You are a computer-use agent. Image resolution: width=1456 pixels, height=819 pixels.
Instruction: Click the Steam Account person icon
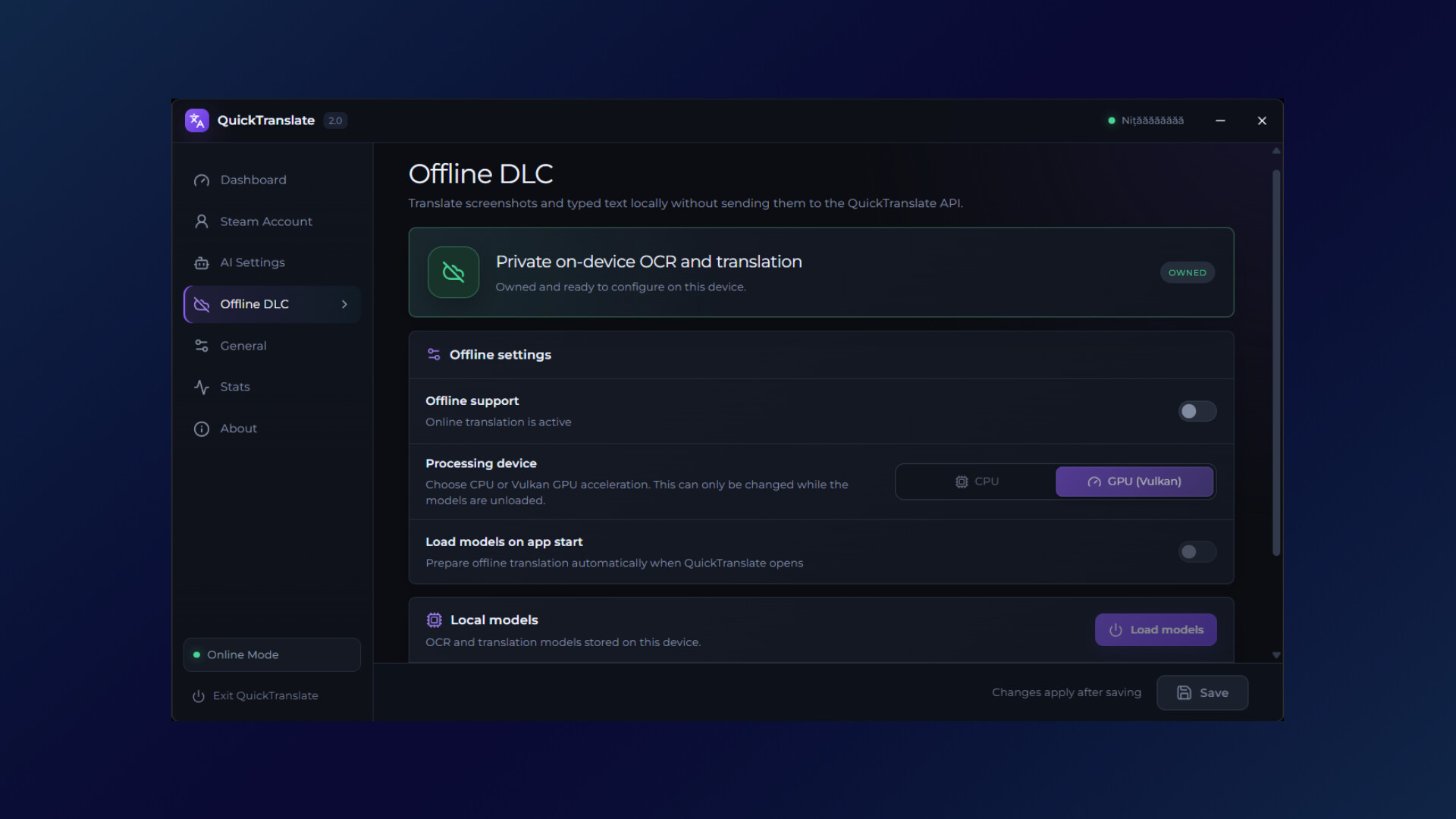coord(202,221)
